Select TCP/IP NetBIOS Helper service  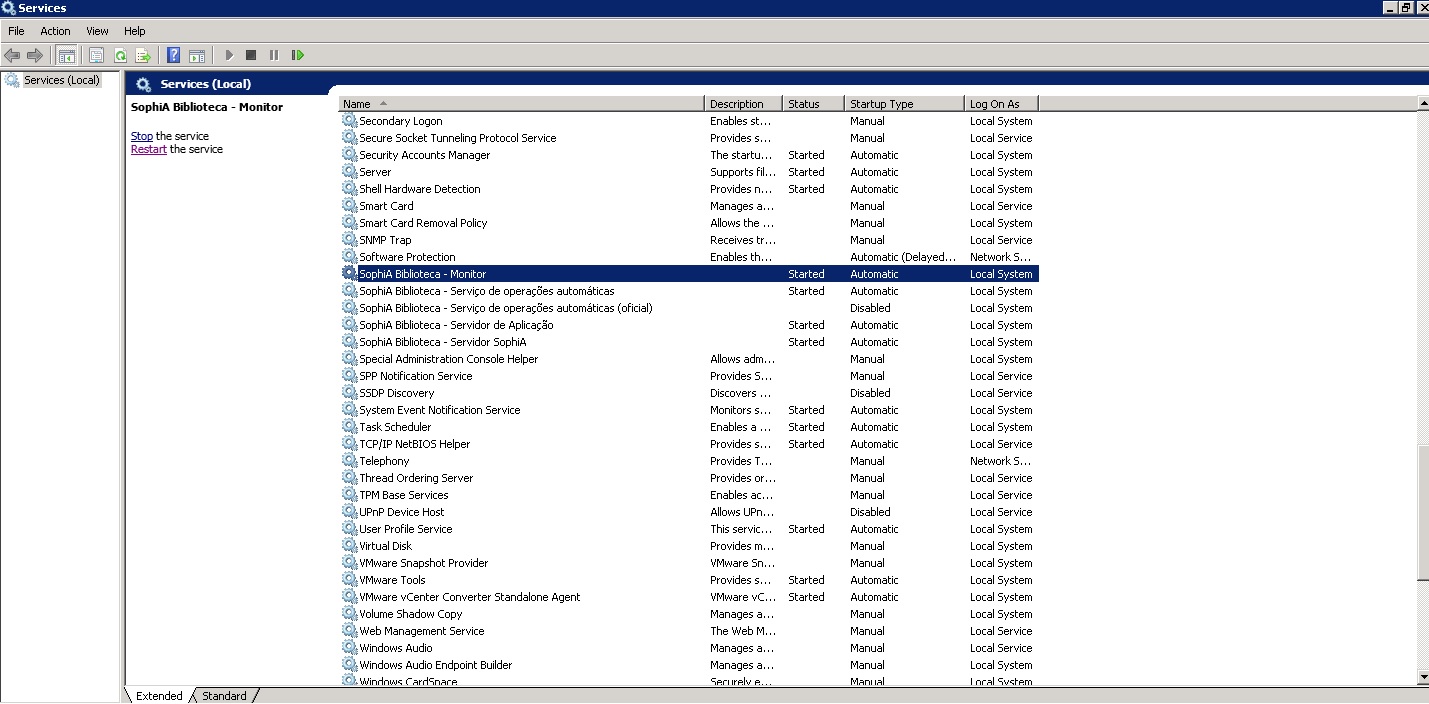click(689, 444)
